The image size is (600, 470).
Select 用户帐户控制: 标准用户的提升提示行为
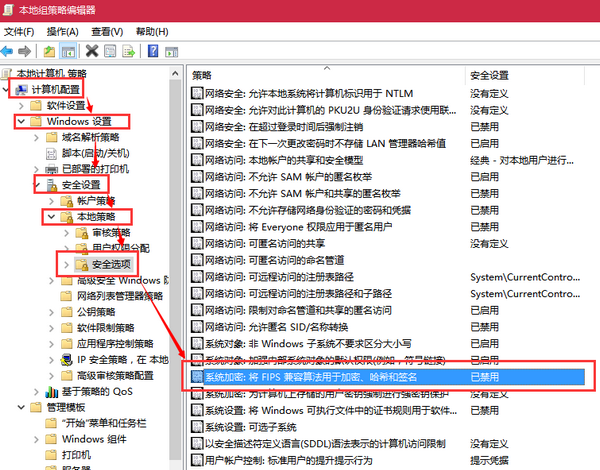(x=289, y=460)
